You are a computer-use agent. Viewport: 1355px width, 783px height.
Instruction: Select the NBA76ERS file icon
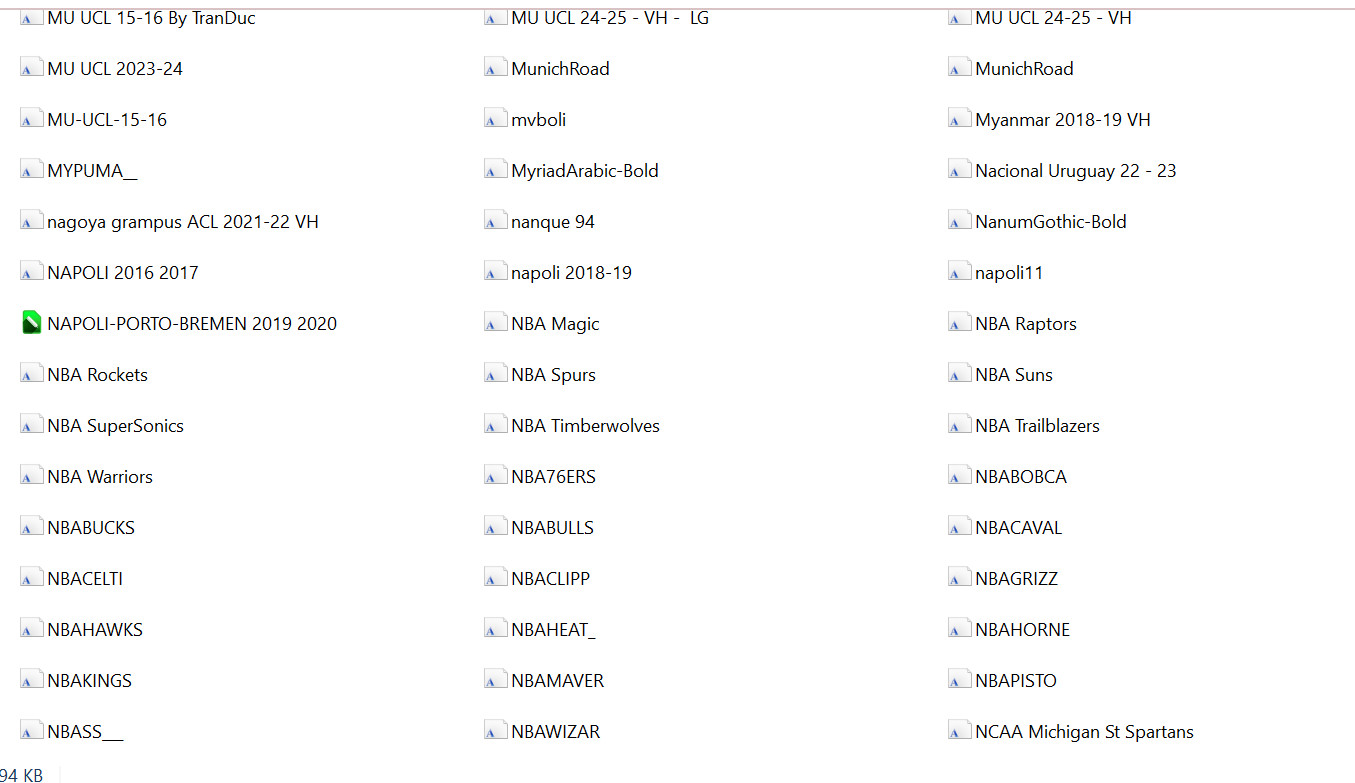[x=495, y=476]
